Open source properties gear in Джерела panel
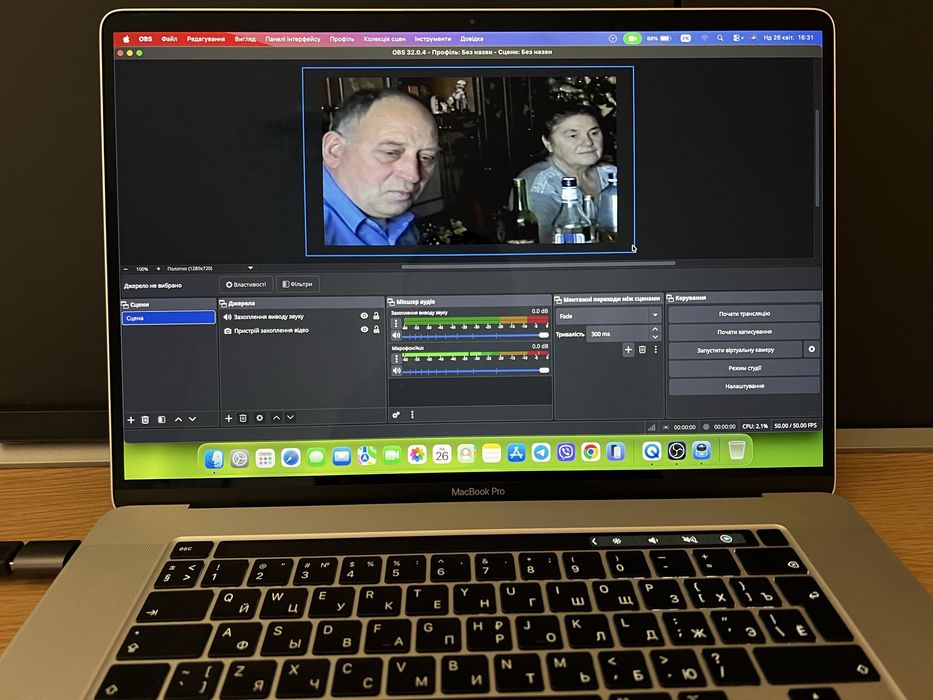The height and width of the screenshot is (700, 933). tap(259, 418)
